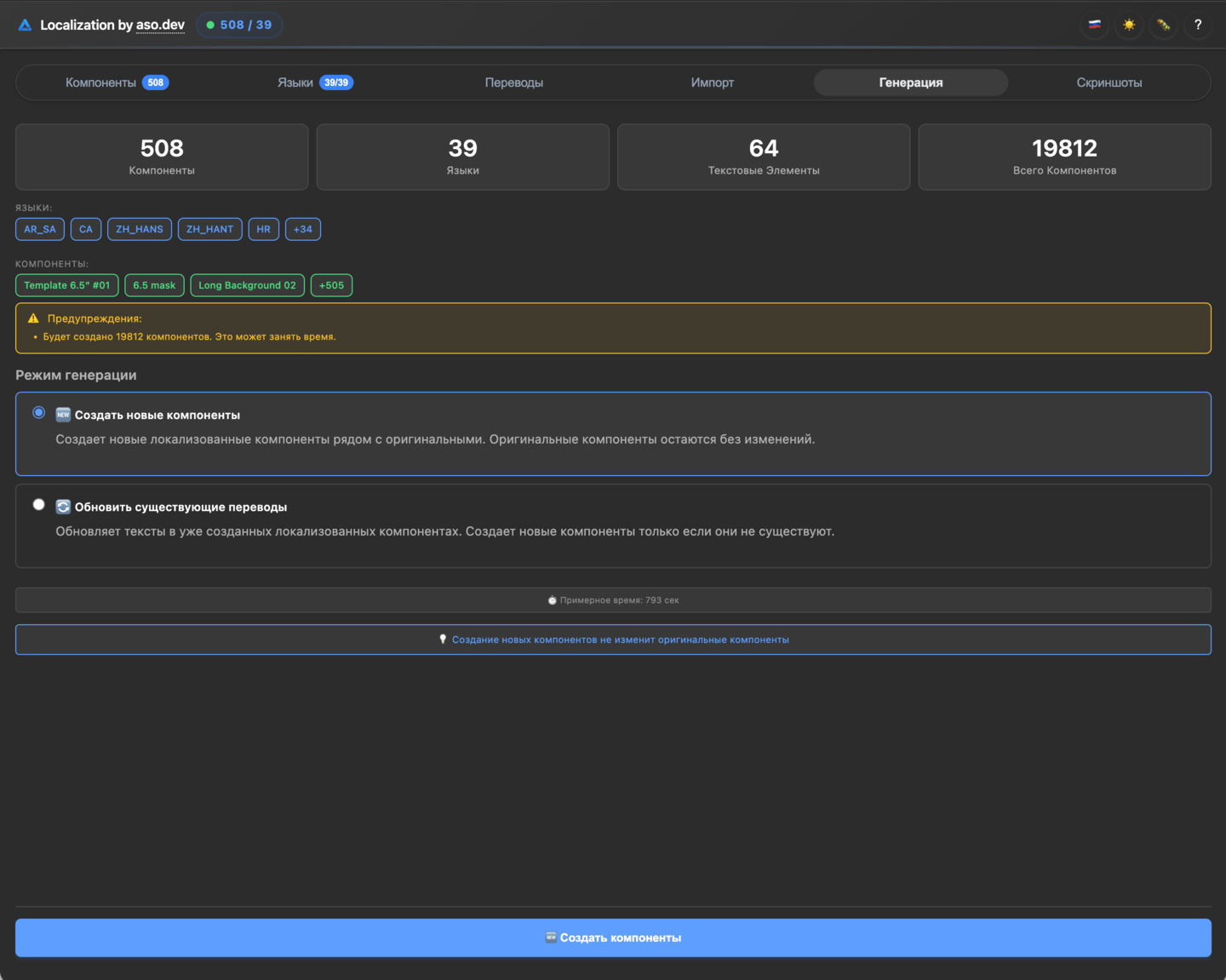Click the blue aso.dev logo icon
The width and height of the screenshot is (1226, 980).
[x=25, y=26]
